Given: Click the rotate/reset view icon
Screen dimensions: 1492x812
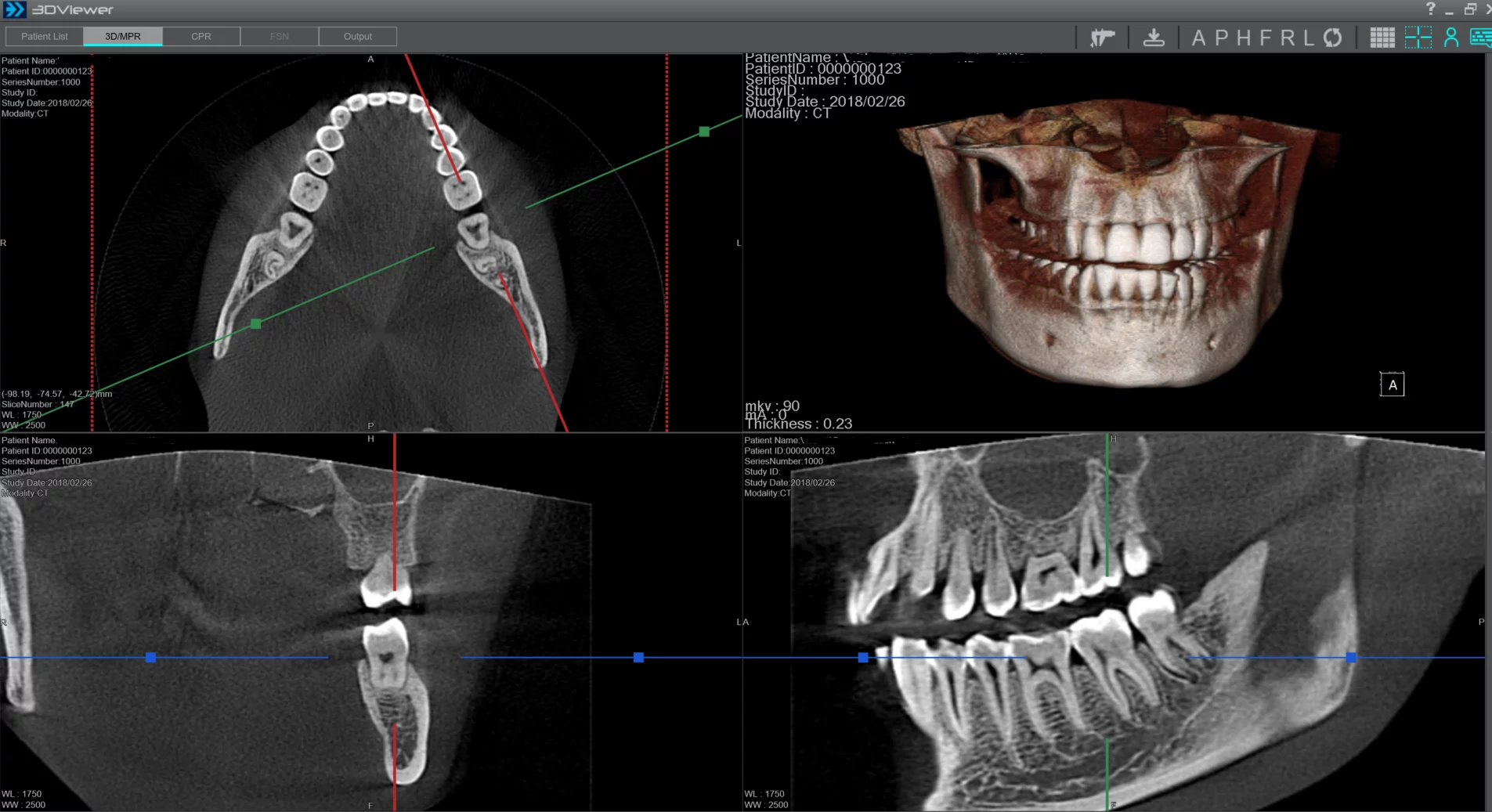Looking at the screenshot, I should (x=1332, y=38).
